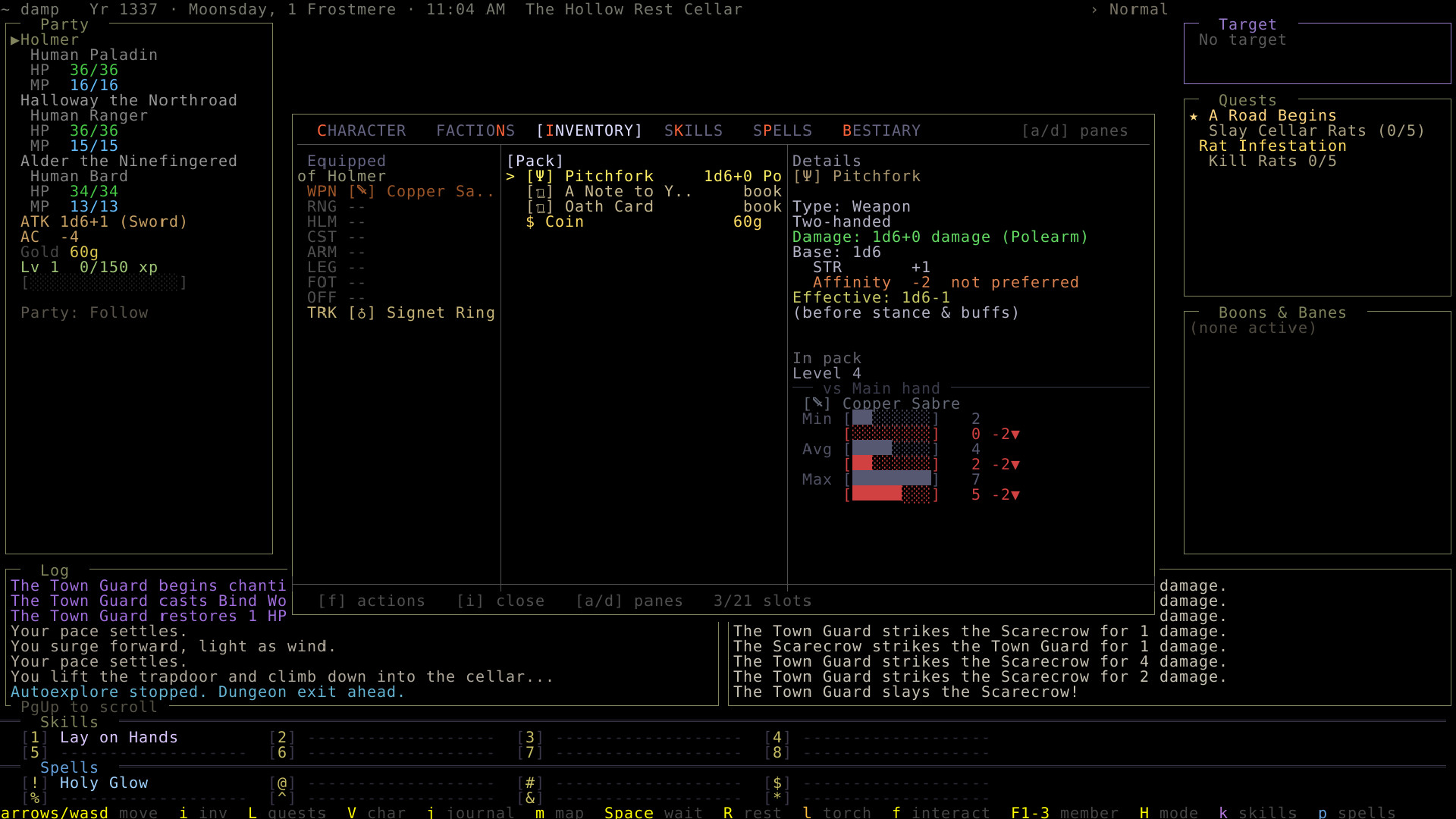Viewport: 1456px width, 819px height.
Task: Click the PgUp to scroll log hint
Action: 89,707
